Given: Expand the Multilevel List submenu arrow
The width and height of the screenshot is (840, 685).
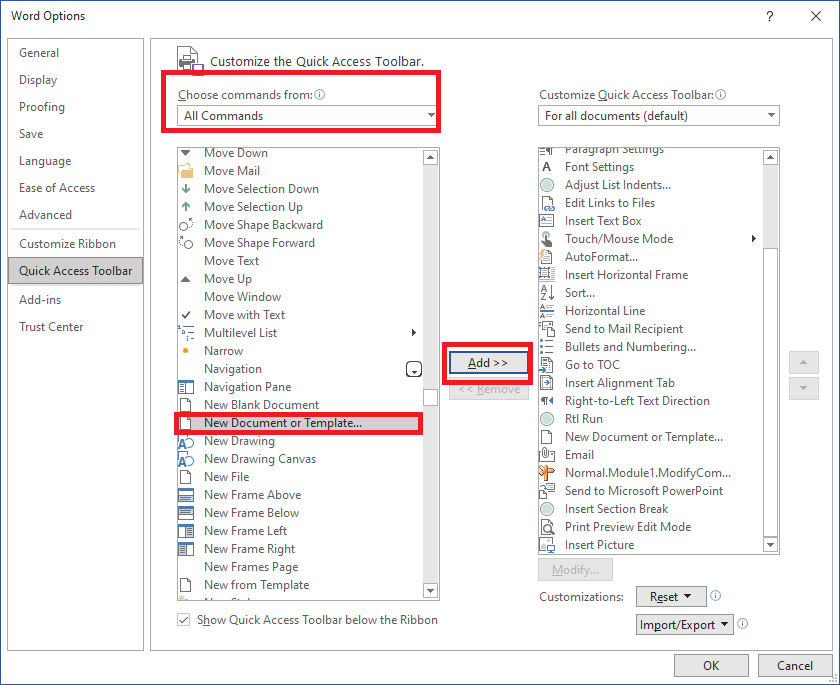Looking at the screenshot, I should point(414,333).
